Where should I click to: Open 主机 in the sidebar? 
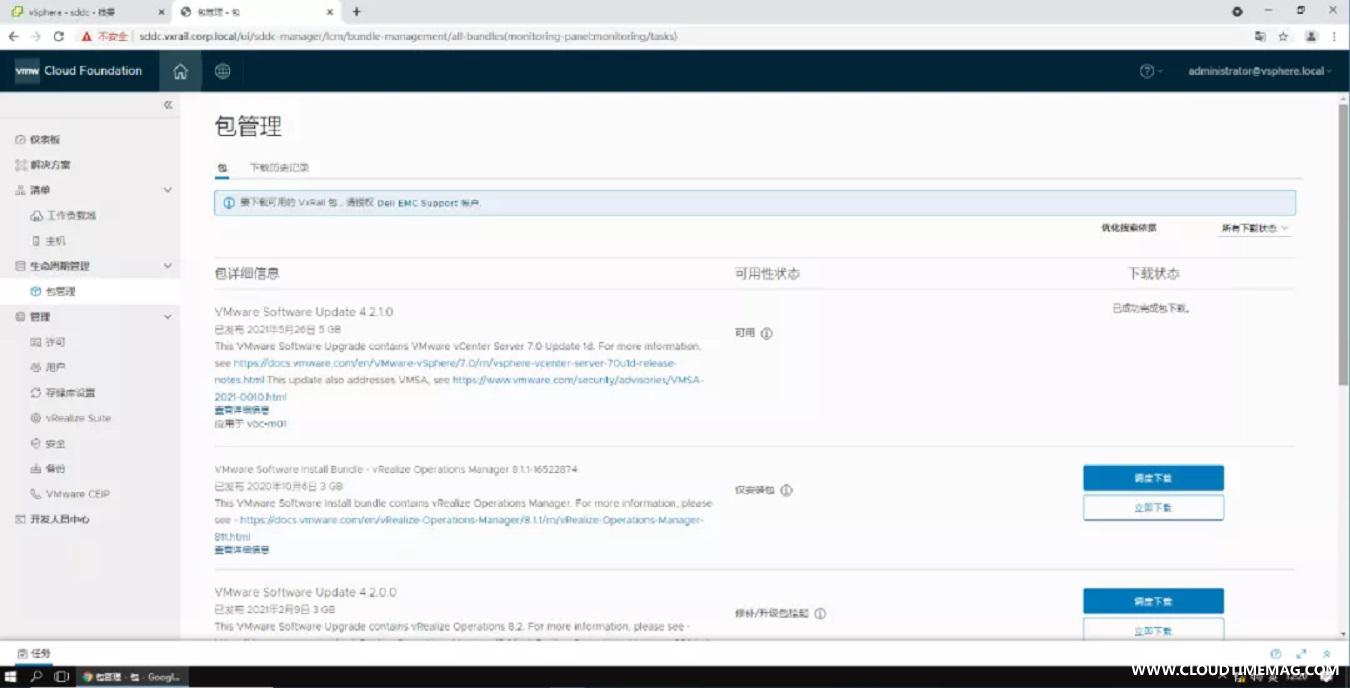click(55, 241)
